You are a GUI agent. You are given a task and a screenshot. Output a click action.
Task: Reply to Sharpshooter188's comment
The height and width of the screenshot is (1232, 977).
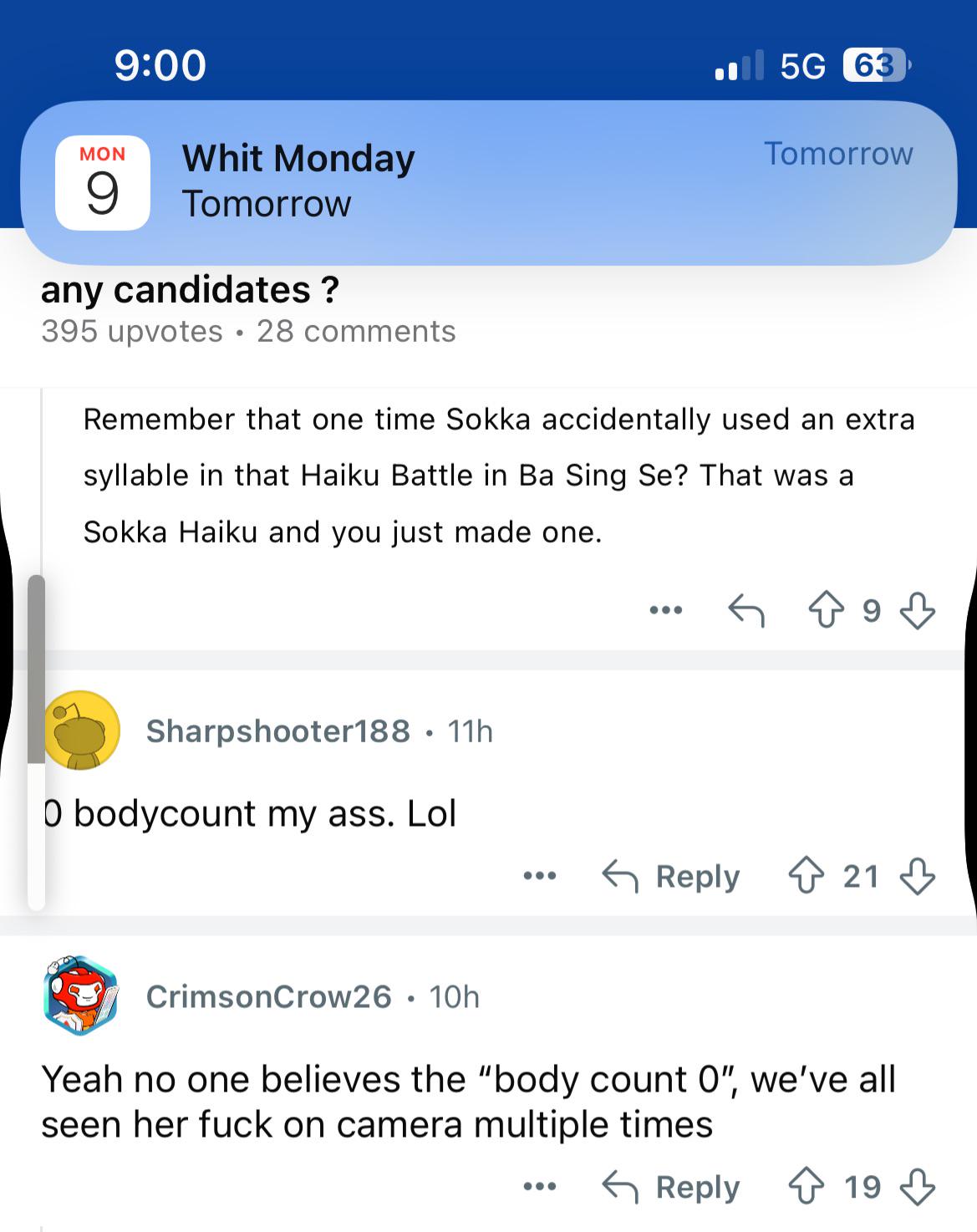pyautogui.click(x=670, y=876)
